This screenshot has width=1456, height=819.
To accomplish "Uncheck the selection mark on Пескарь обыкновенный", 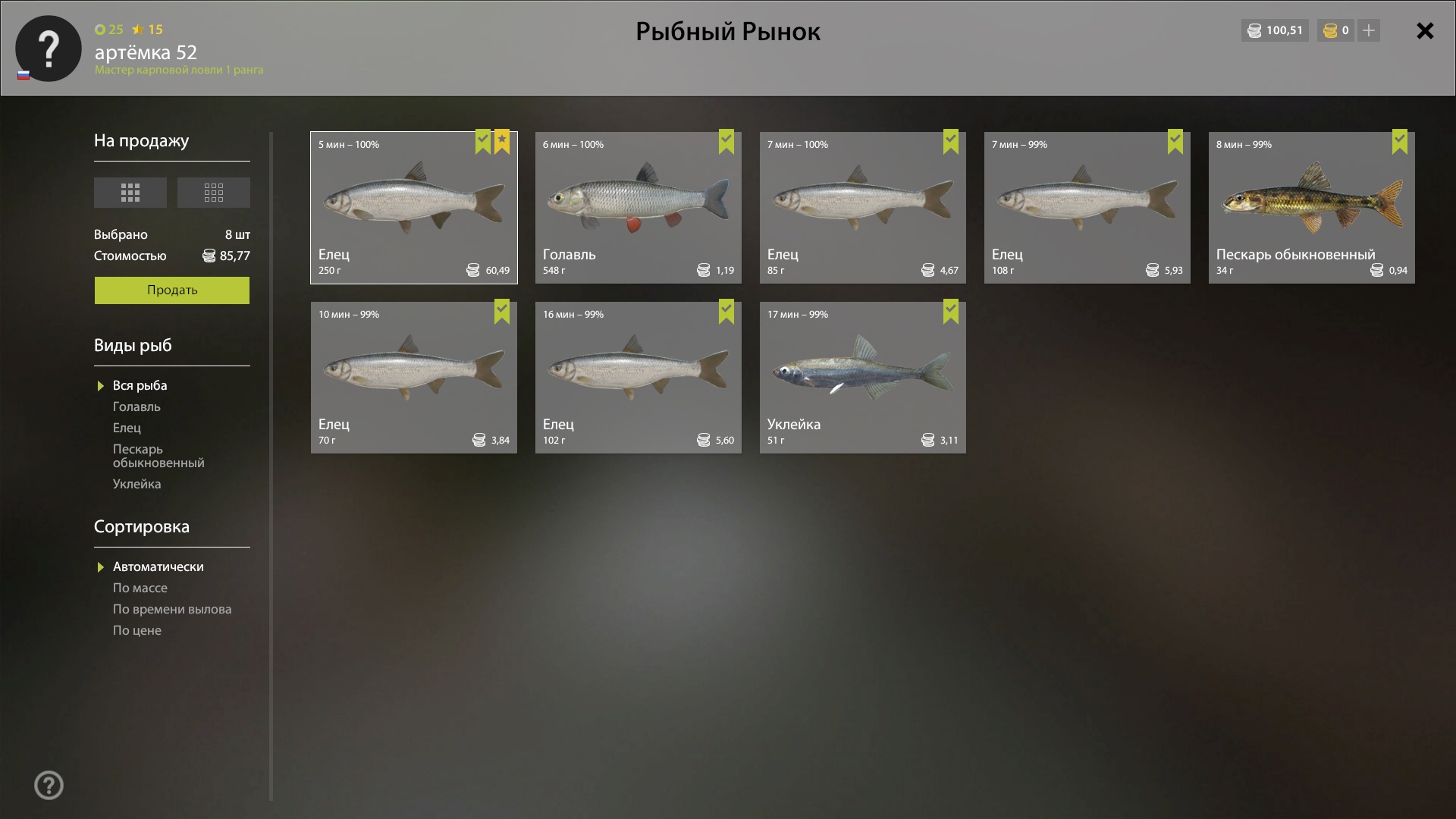I will tap(1400, 142).
